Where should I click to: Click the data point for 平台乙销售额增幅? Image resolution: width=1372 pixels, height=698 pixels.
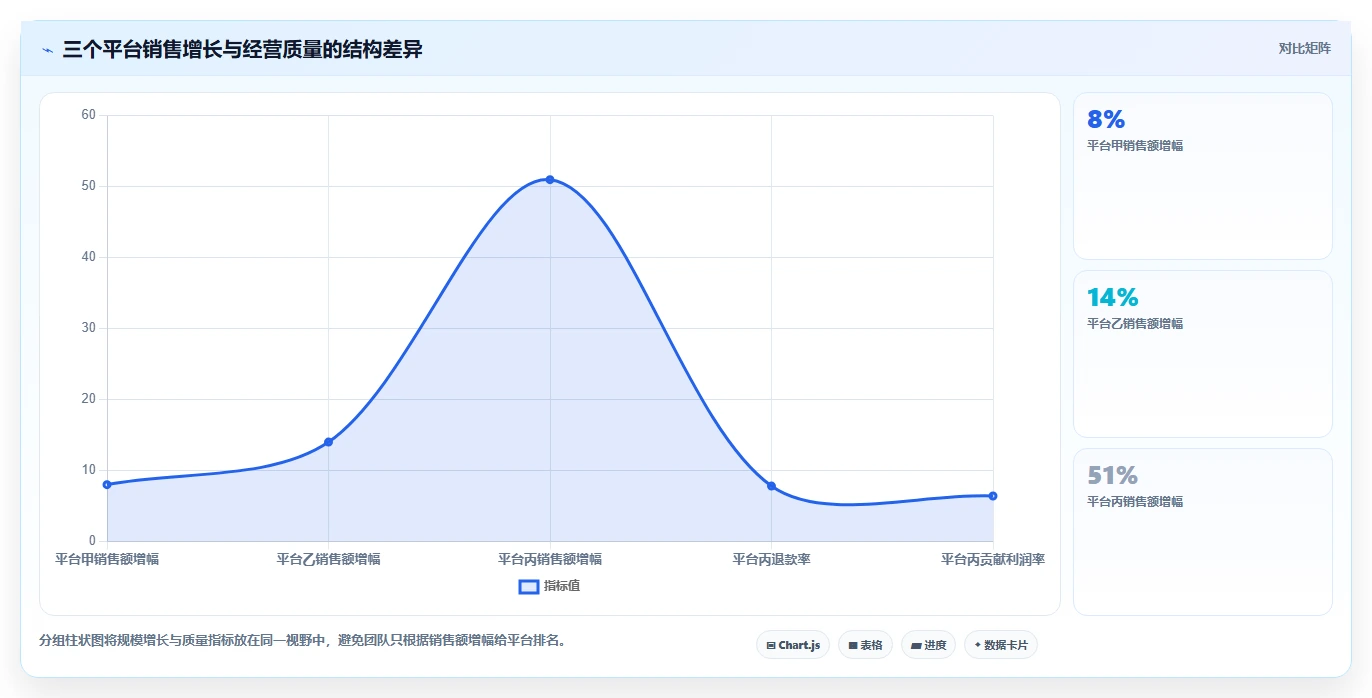click(328, 442)
